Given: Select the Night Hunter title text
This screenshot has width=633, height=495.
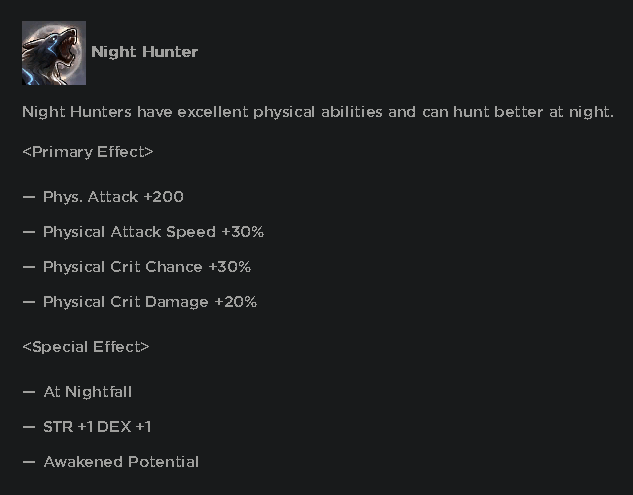Looking at the screenshot, I should [144, 52].
